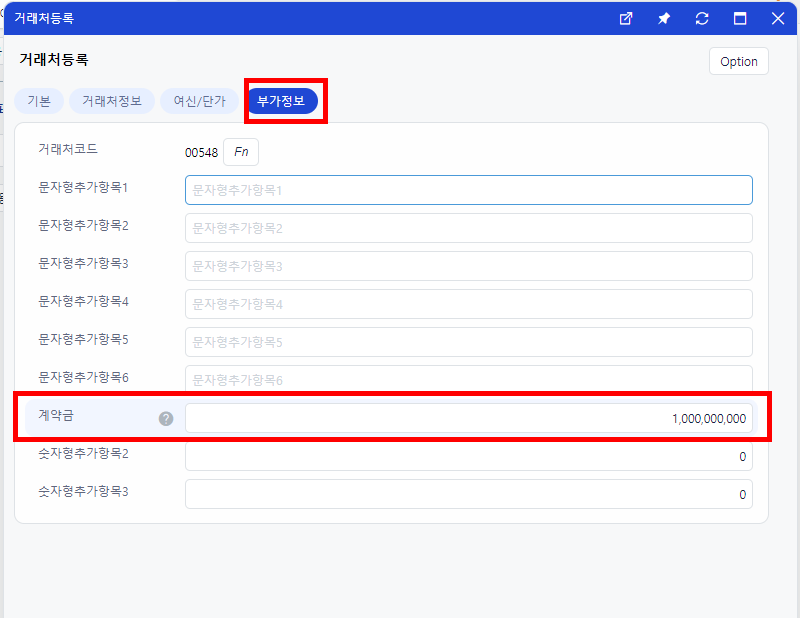
Task: Switch to the 거래처정보 tab
Action: click(x=112, y=101)
